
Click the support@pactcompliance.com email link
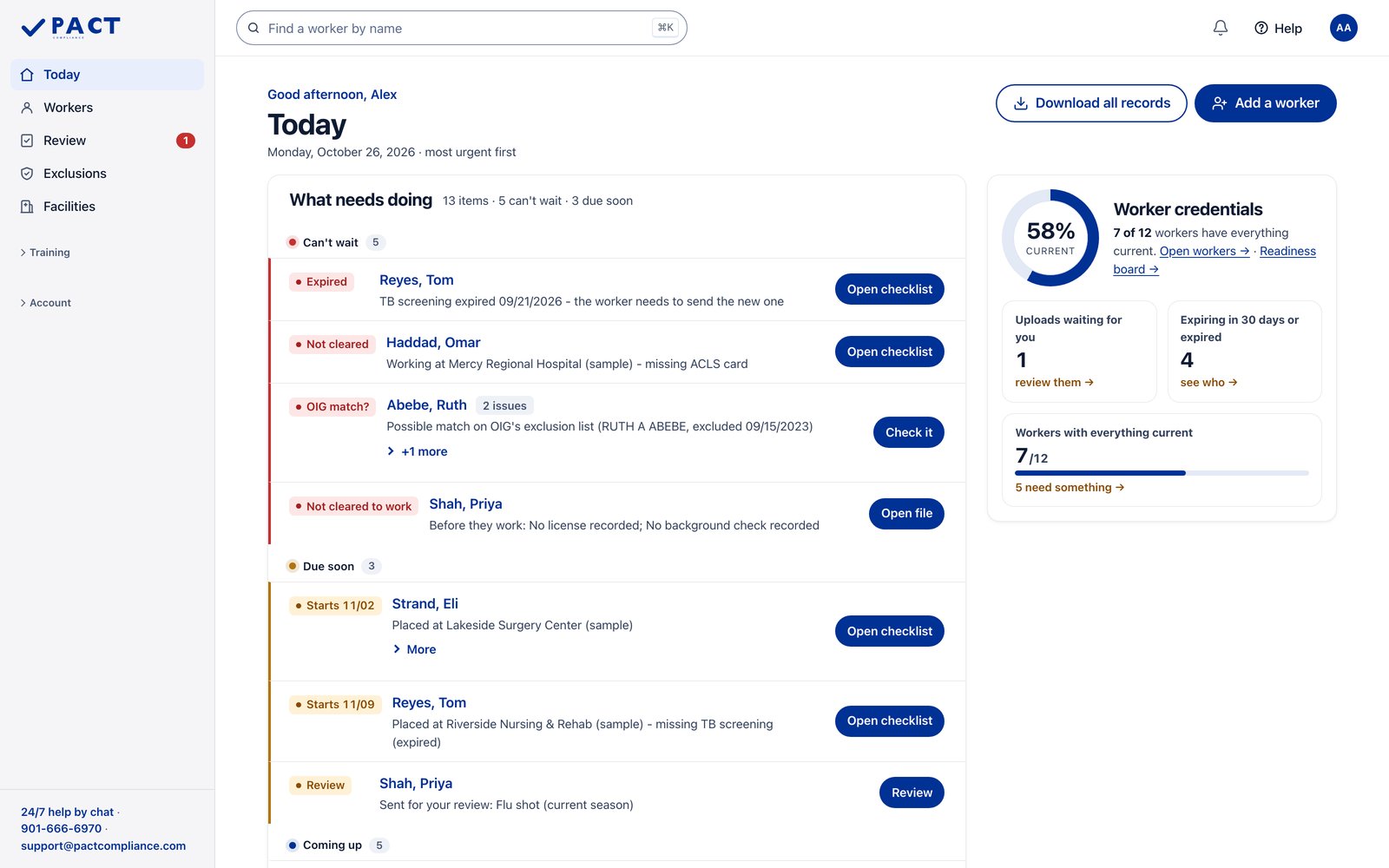click(x=103, y=846)
